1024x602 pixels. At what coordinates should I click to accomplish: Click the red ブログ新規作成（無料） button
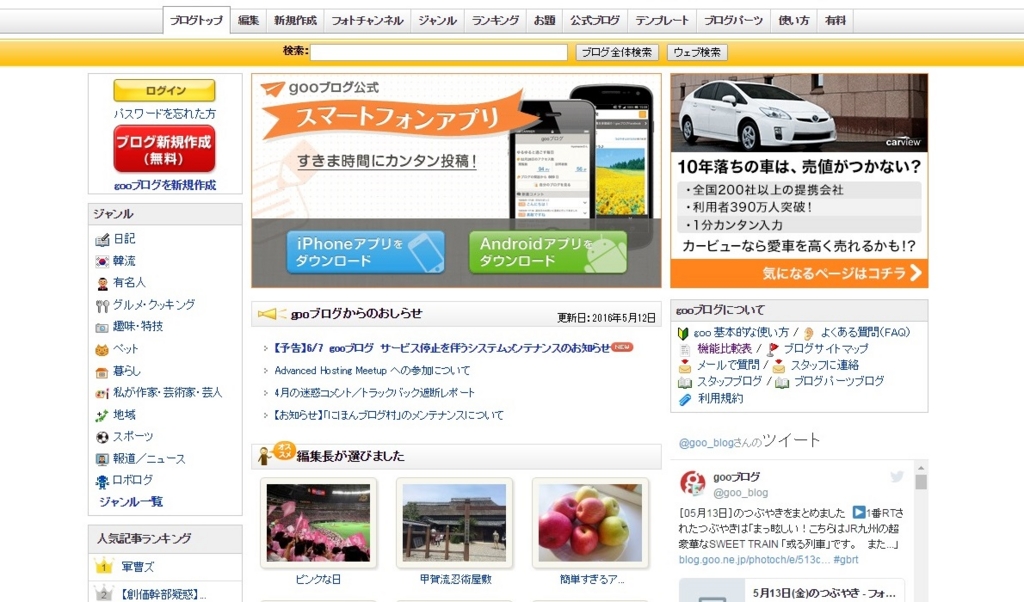pos(164,150)
